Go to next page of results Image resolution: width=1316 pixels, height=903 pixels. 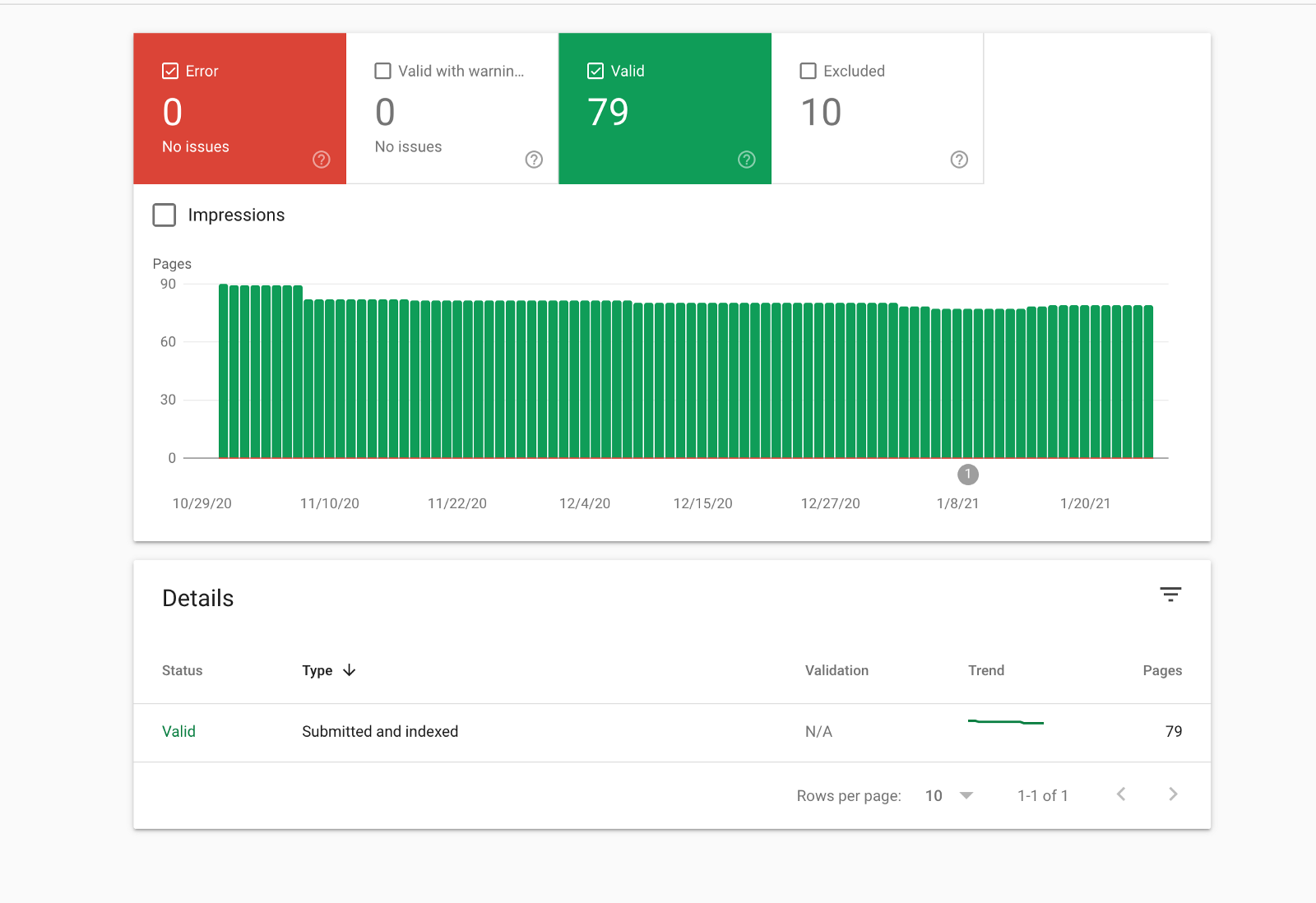click(x=1173, y=794)
